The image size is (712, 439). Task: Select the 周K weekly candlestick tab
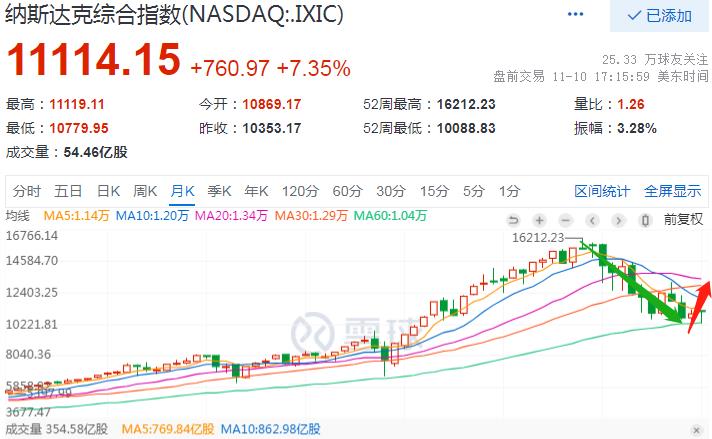coord(145,191)
